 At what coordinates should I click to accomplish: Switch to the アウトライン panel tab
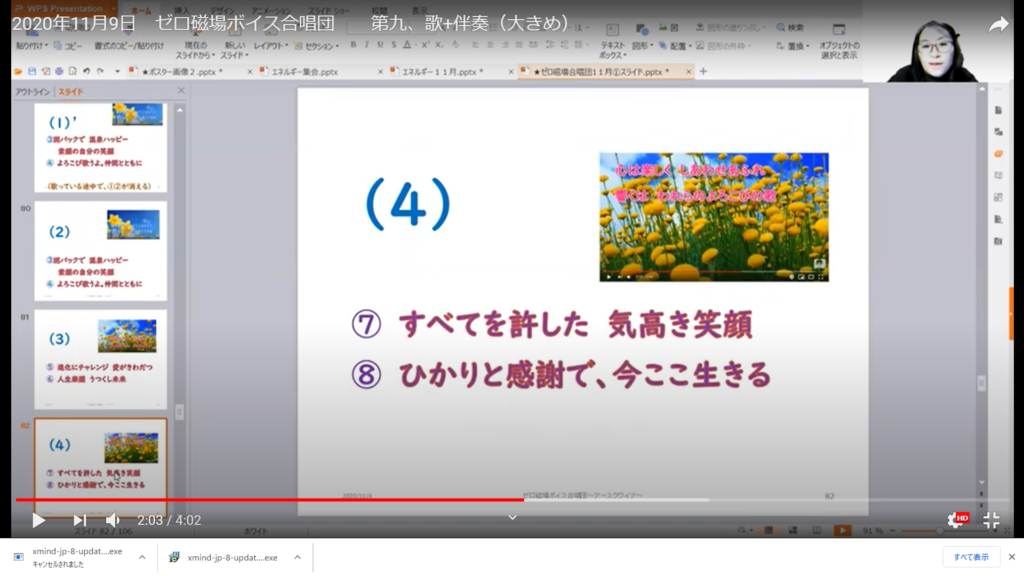pos(33,91)
